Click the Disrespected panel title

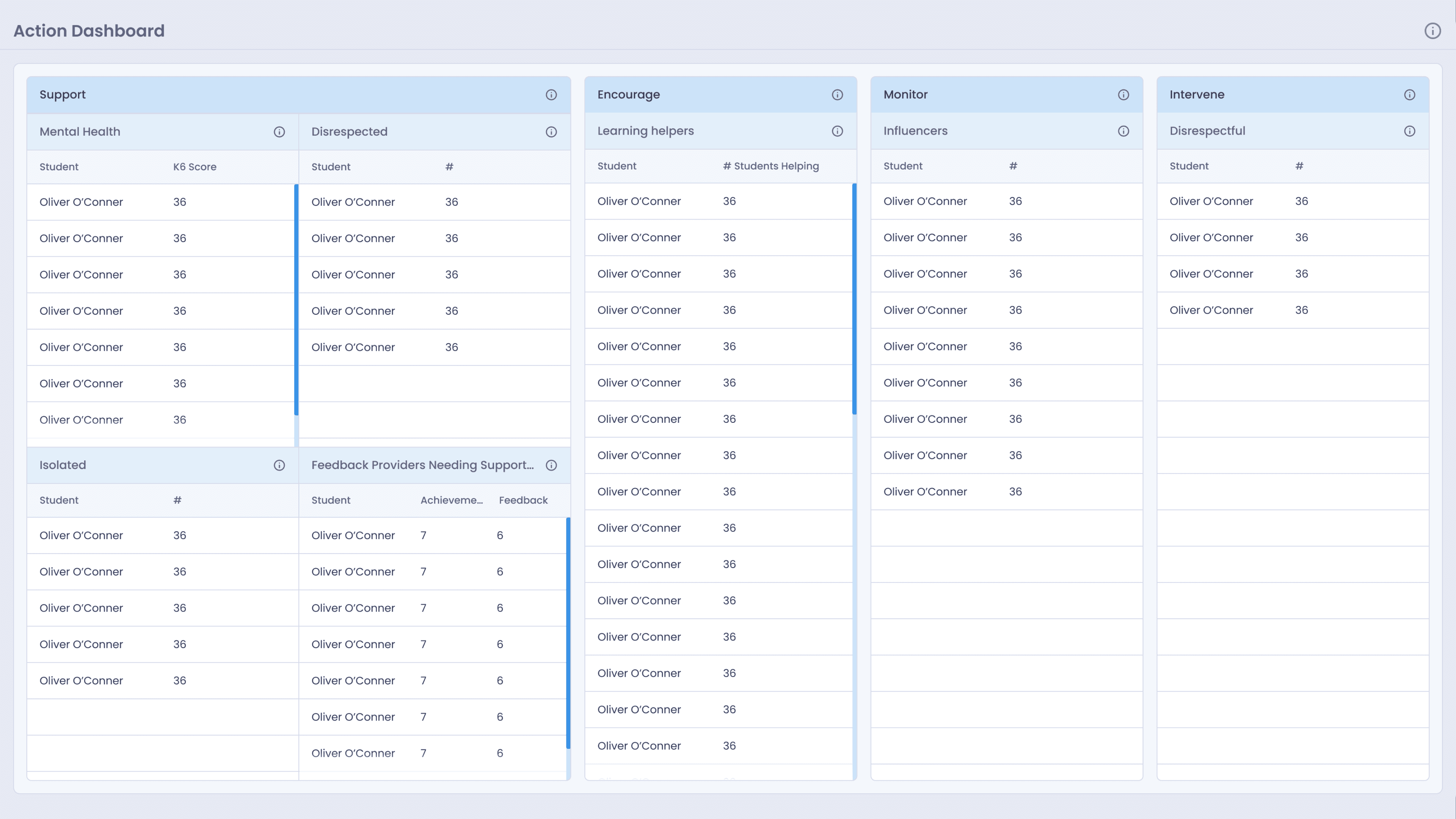pyautogui.click(x=349, y=132)
